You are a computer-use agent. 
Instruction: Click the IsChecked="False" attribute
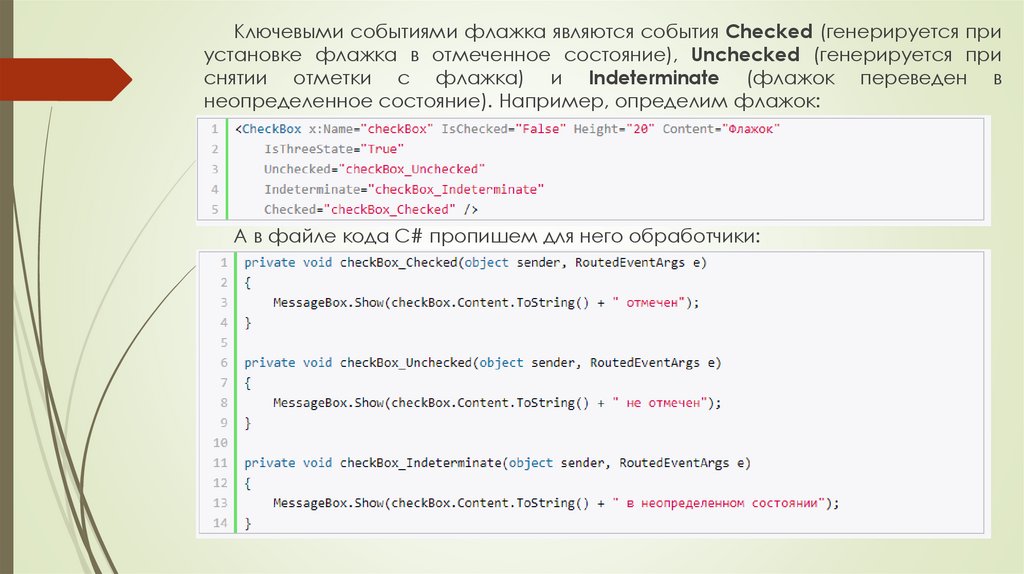(x=504, y=129)
